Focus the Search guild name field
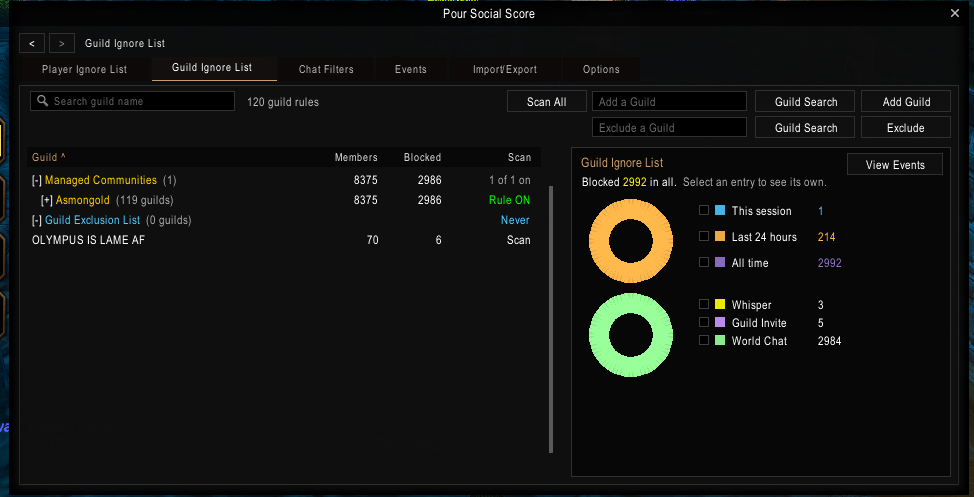Viewport: 974px width, 497px height. click(132, 101)
